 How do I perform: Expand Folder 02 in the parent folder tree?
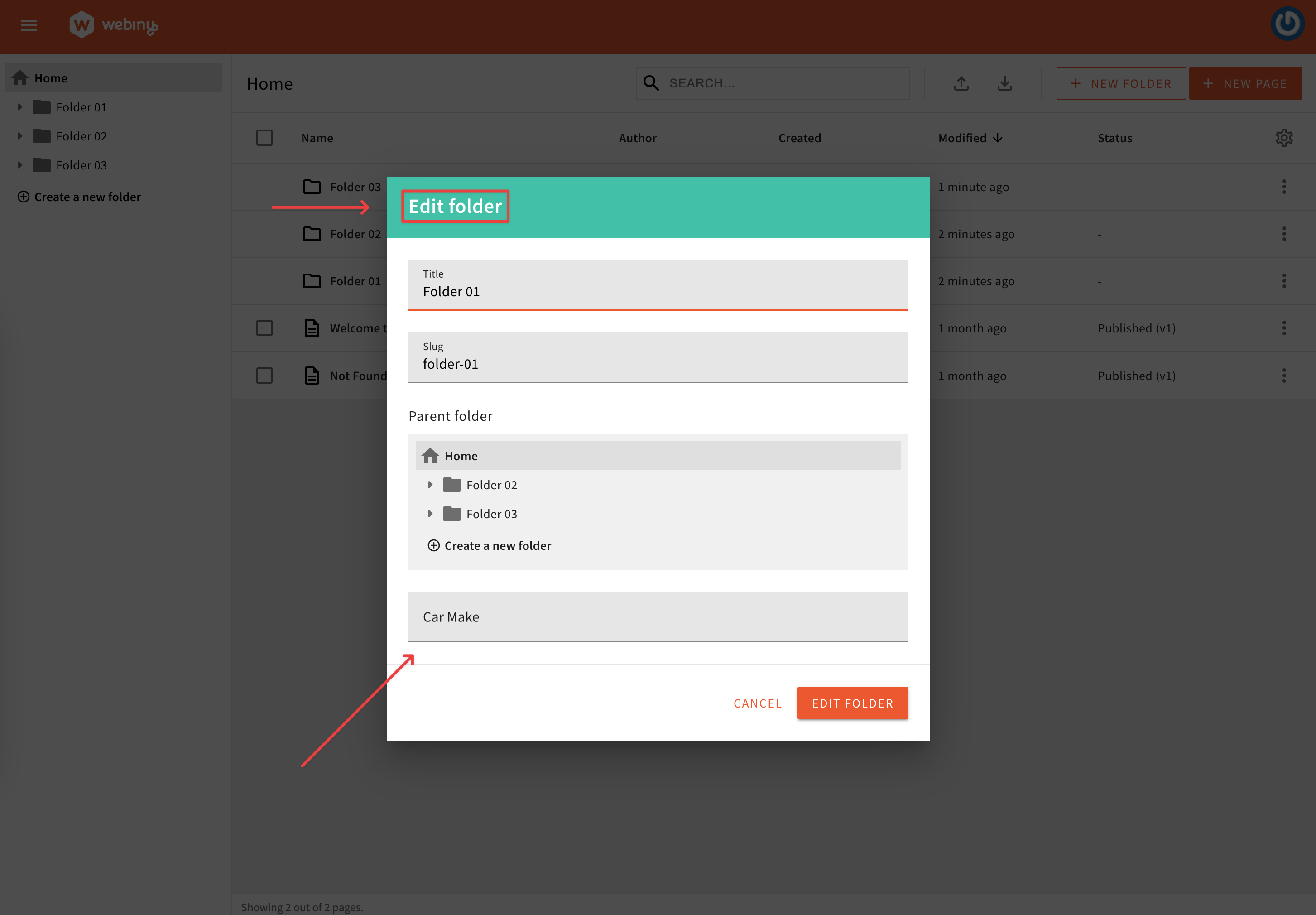click(431, 484)
